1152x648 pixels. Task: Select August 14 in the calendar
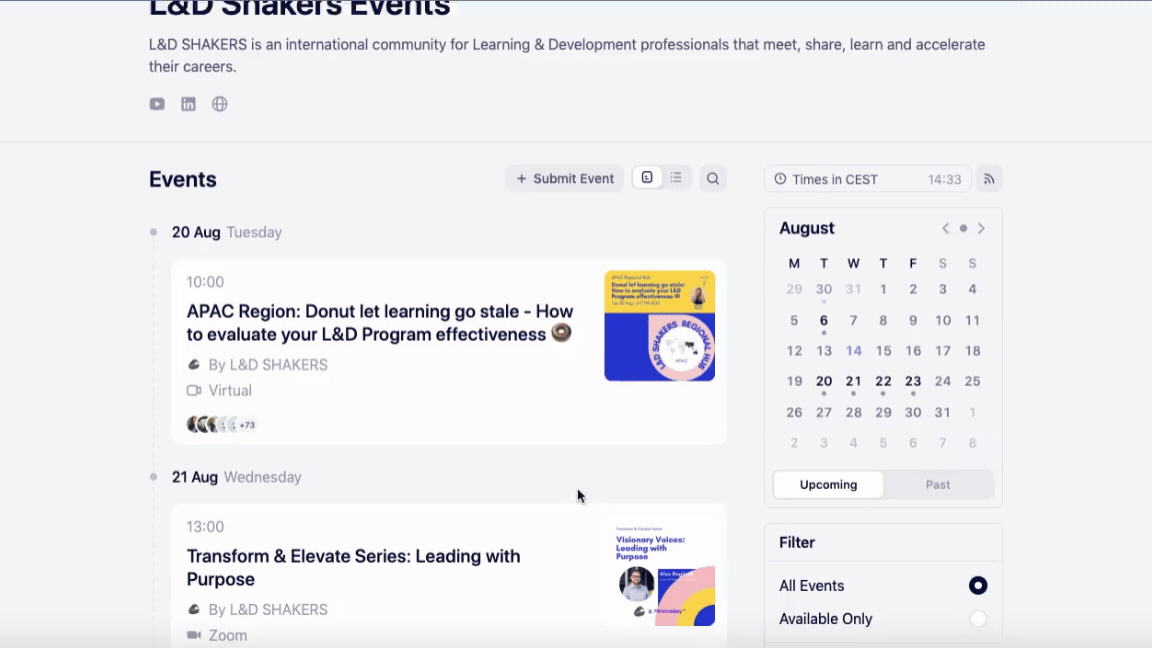(x=853, y=351)
